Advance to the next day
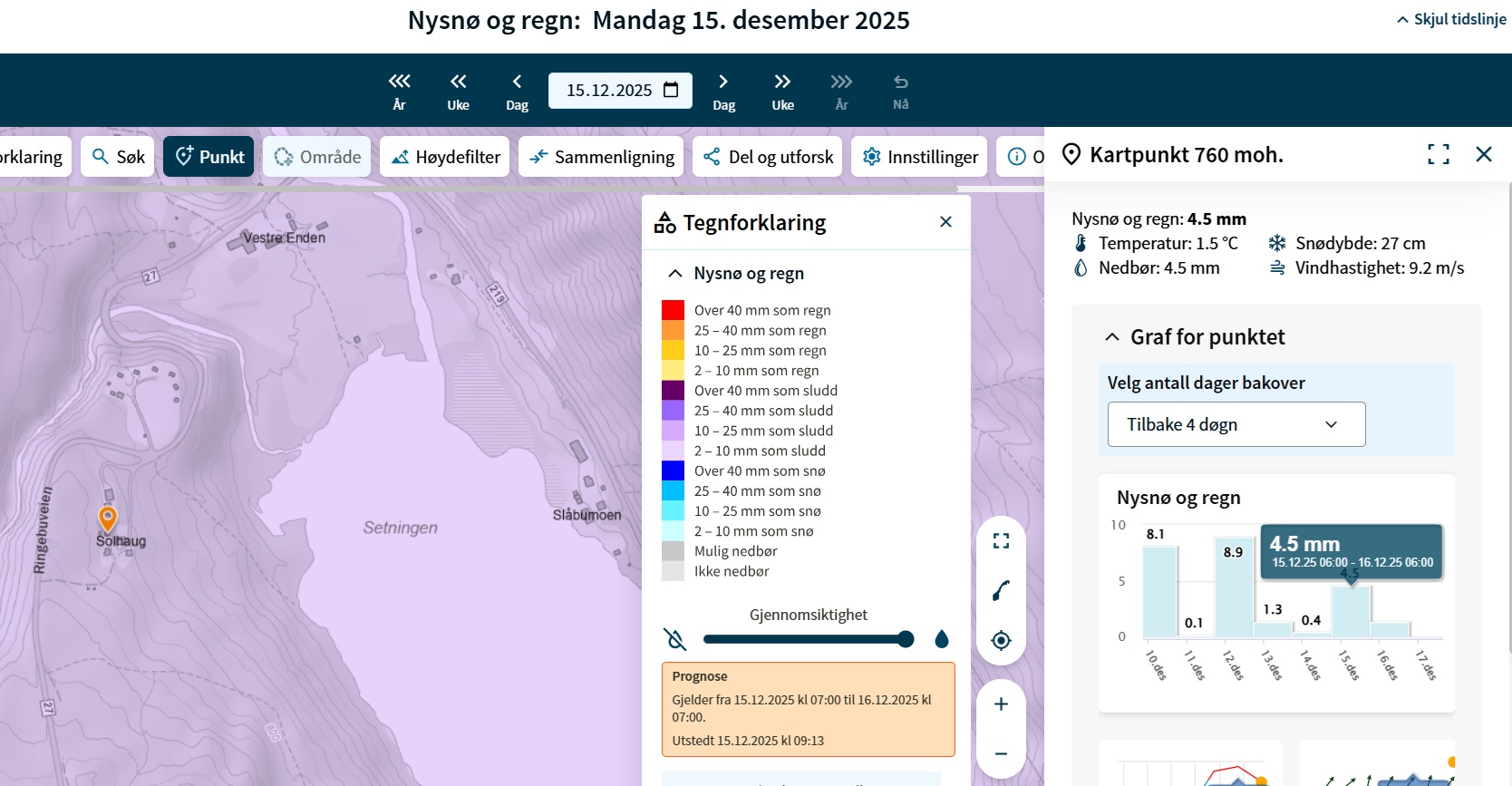The image size is (1512, 786). click(723, 91)
